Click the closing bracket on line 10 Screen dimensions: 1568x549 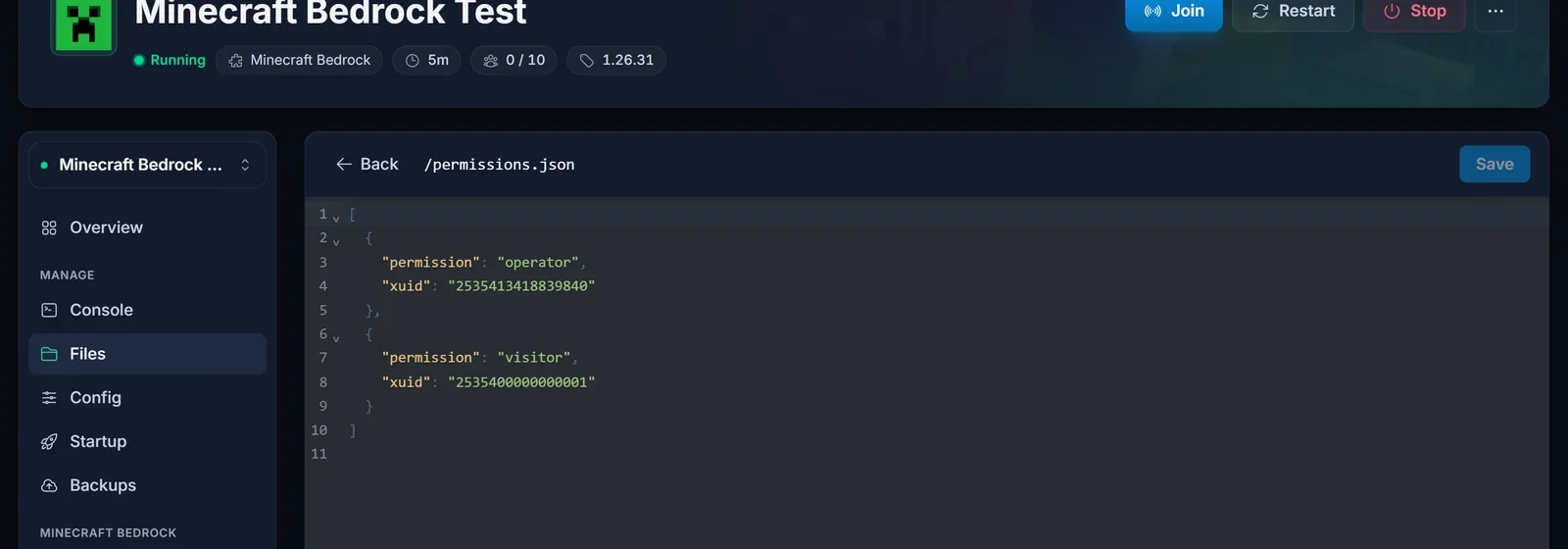pos(353,430)
